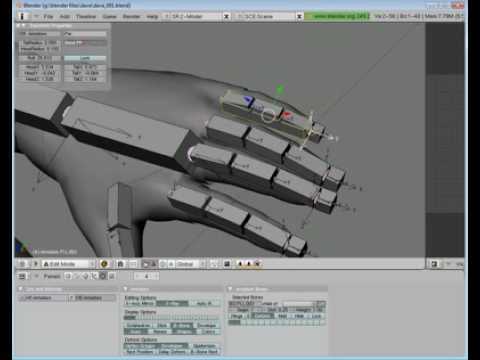Open the Game menu

109,16
